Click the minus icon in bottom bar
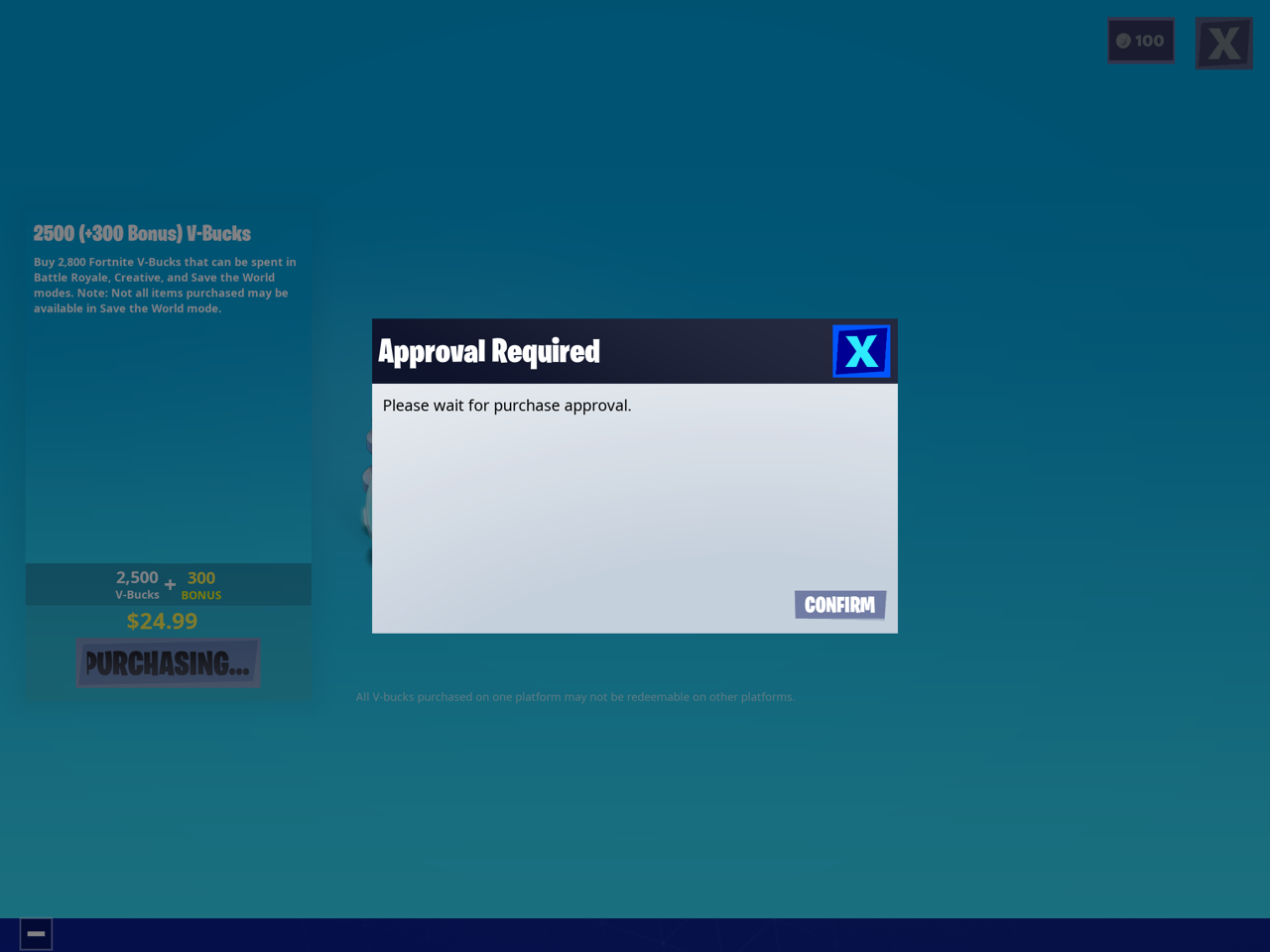Viewport: 1270px width, 952px height. (x=36, y=933)
